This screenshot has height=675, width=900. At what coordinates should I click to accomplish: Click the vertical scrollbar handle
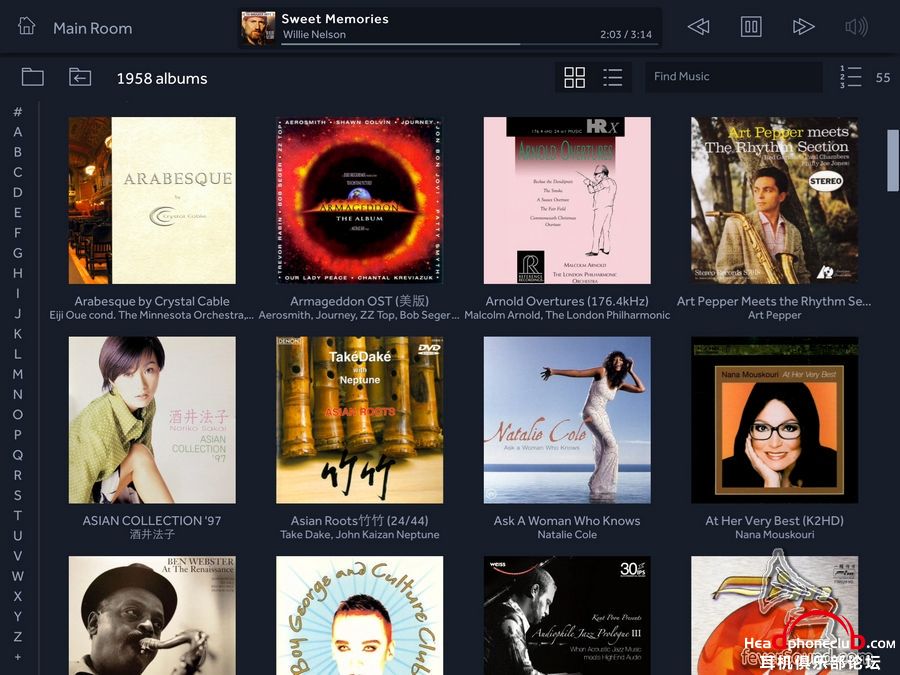pyautogui.click(x=893, y=160)
